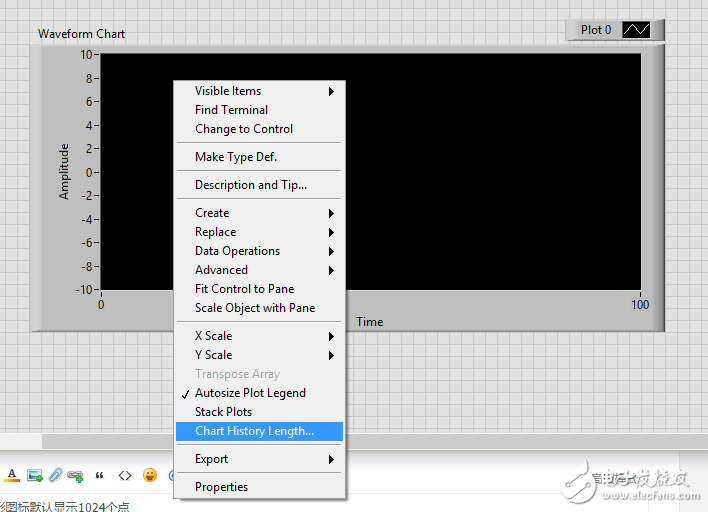708x512 pixels.
Task: Click the Amplitude Y-axis label
Action: [64, 172]
